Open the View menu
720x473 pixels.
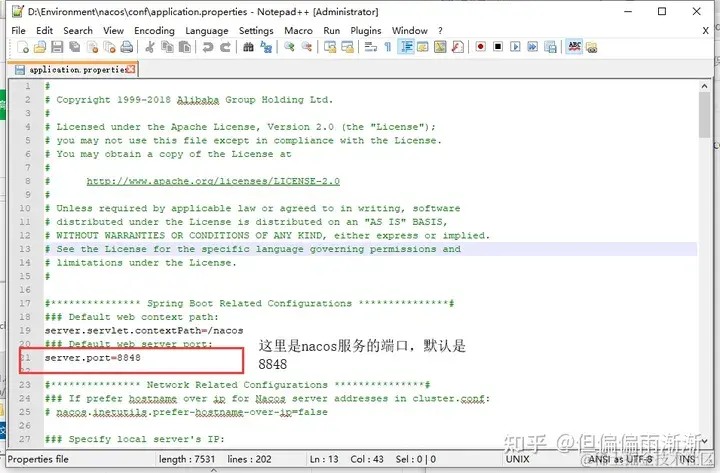click(x=113, y=30)
